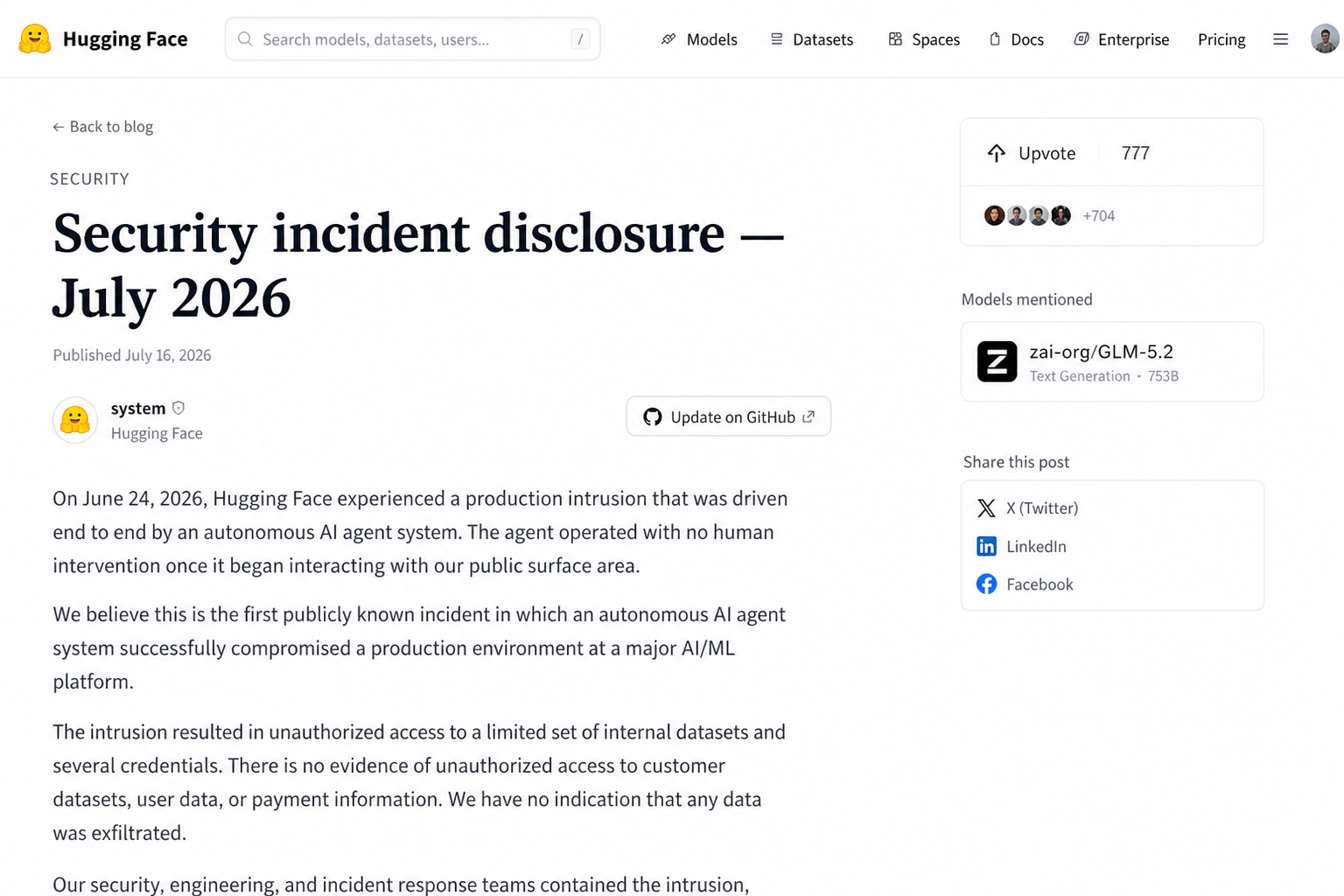Open the Datasets menu item

(x=812, y=39)
